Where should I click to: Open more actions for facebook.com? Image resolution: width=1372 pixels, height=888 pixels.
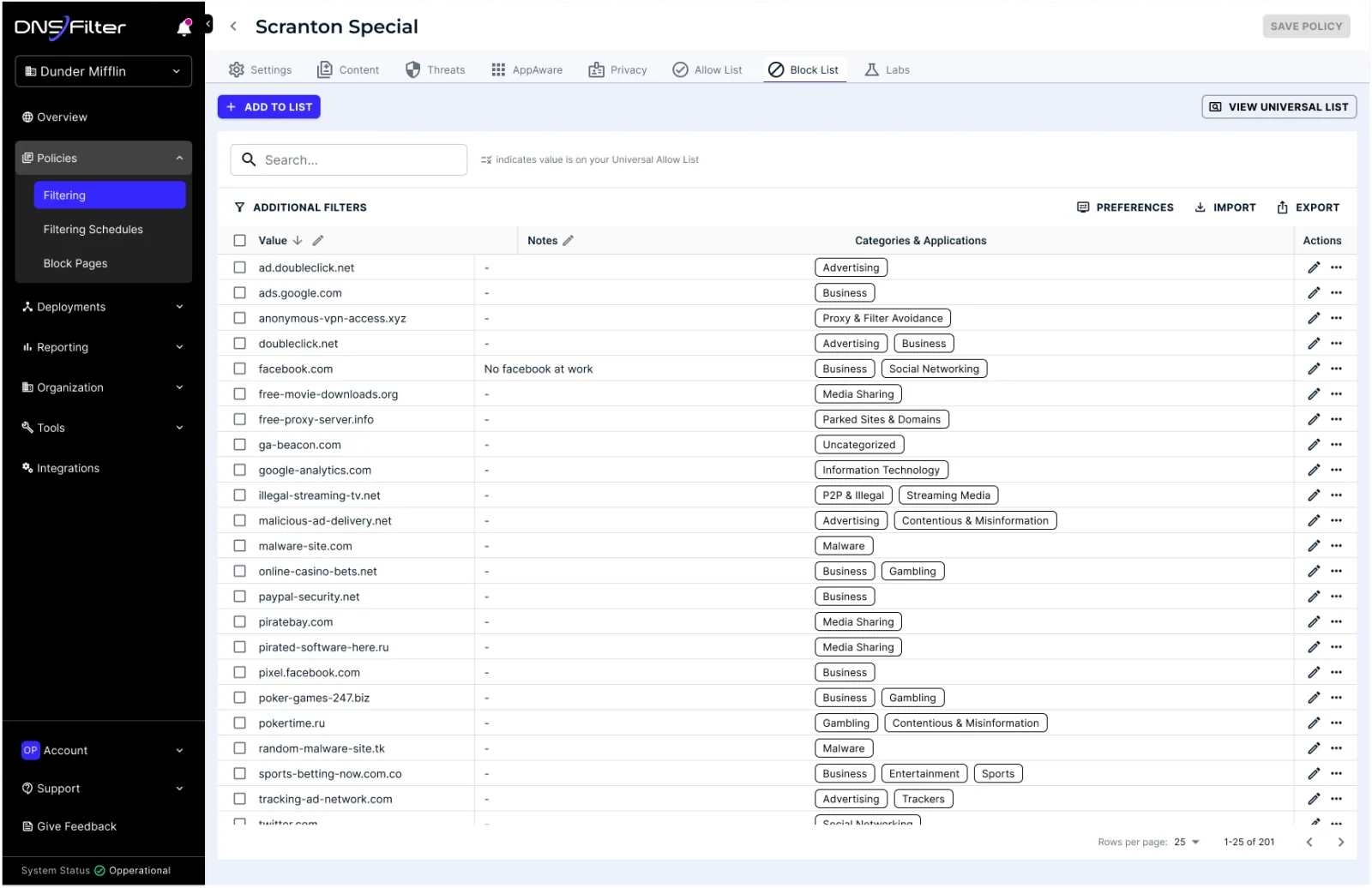click(1336, 369)
